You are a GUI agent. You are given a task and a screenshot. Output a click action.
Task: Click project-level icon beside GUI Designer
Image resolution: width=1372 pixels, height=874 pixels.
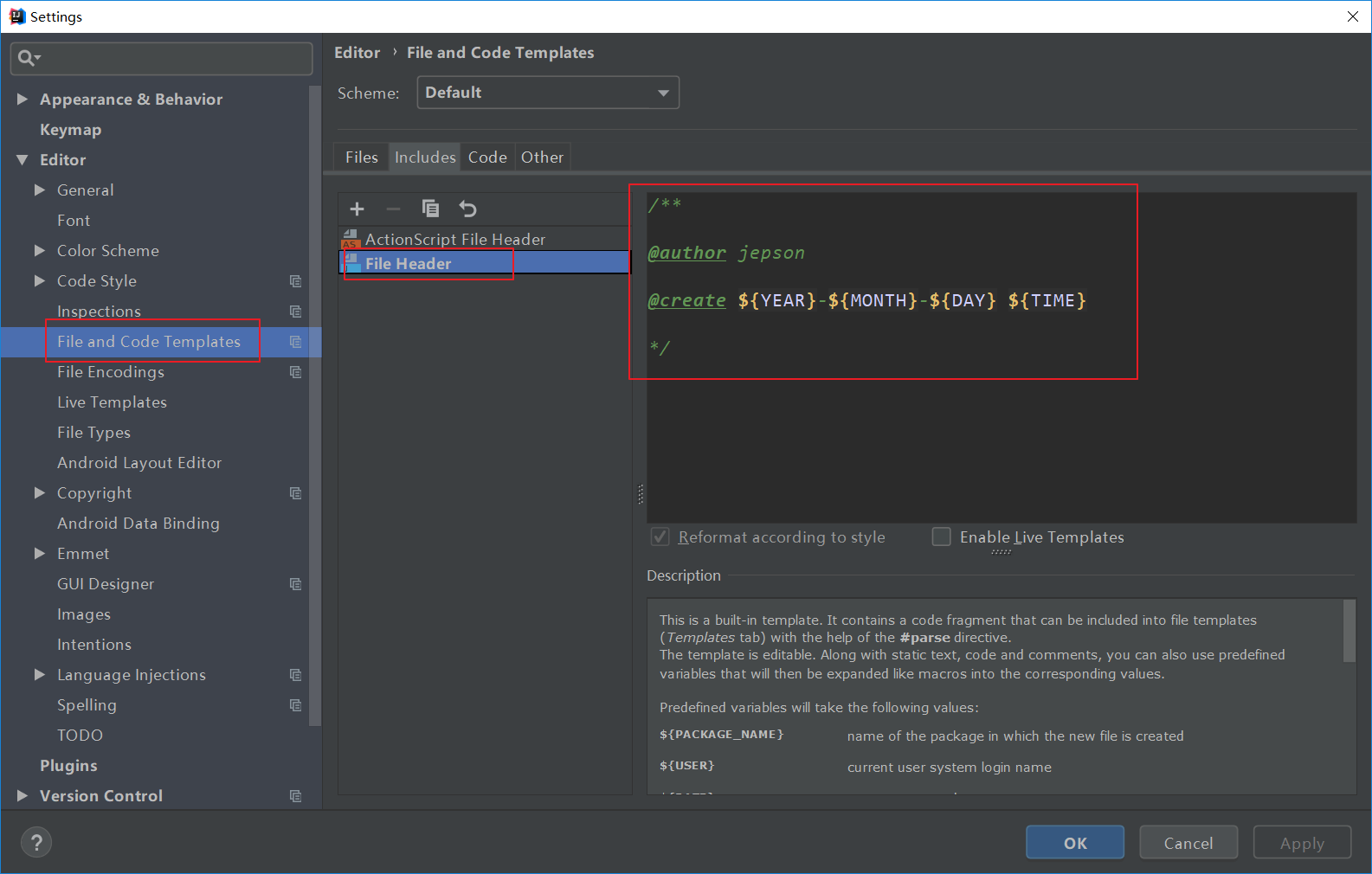[295, 584]
